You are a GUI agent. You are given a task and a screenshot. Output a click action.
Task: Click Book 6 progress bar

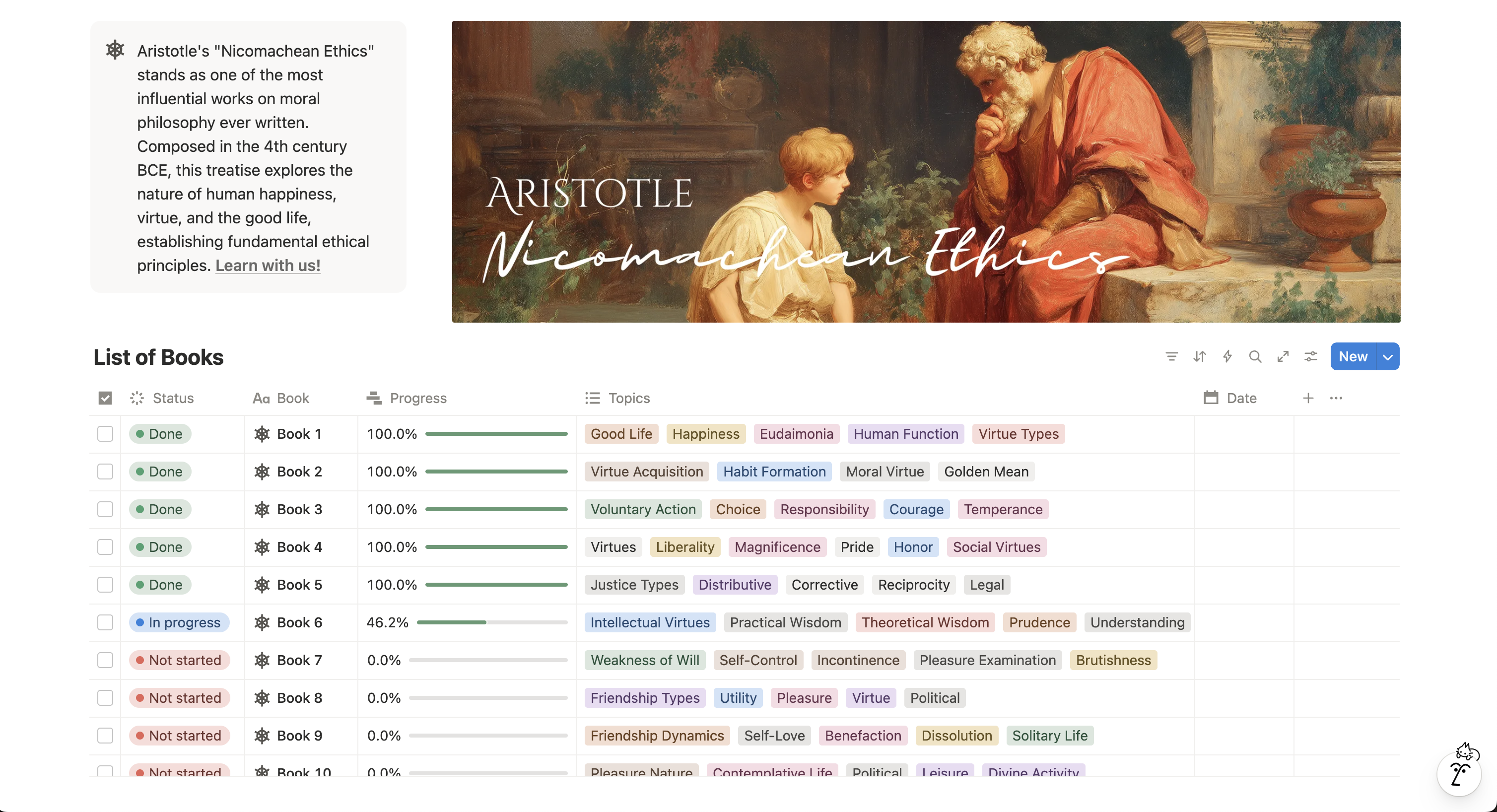pyautogui.click(x=492, y=622)
